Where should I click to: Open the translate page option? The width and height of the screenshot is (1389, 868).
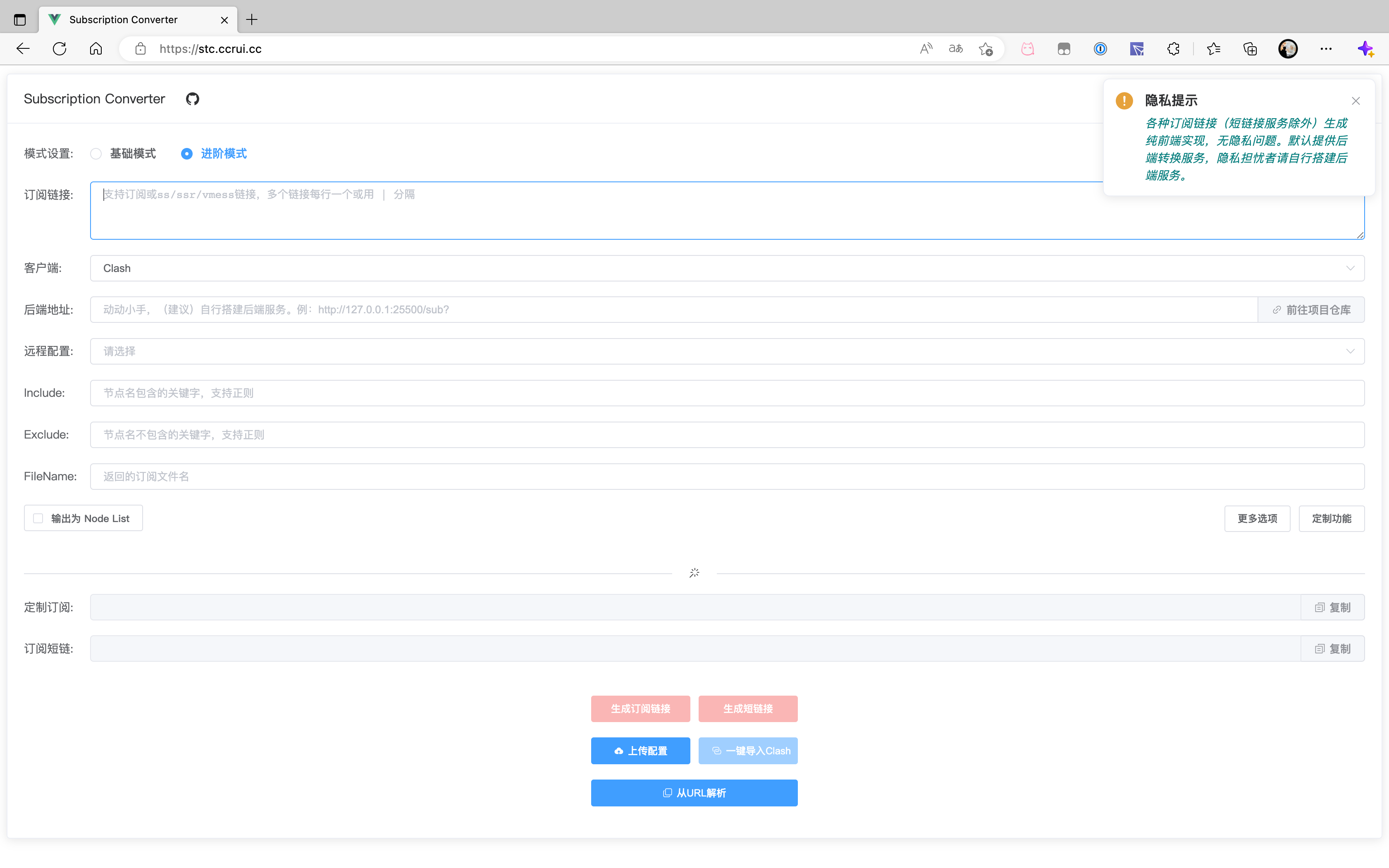click(x=956, y=49)
